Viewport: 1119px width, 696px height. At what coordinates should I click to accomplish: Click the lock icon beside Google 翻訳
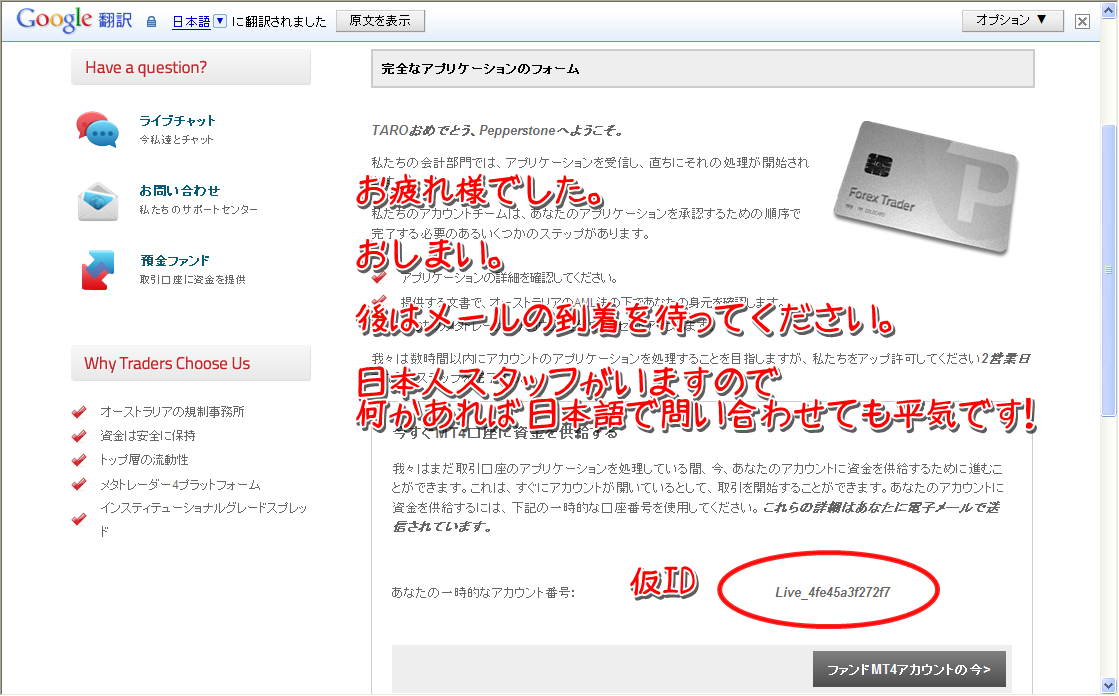pos(151,22)
